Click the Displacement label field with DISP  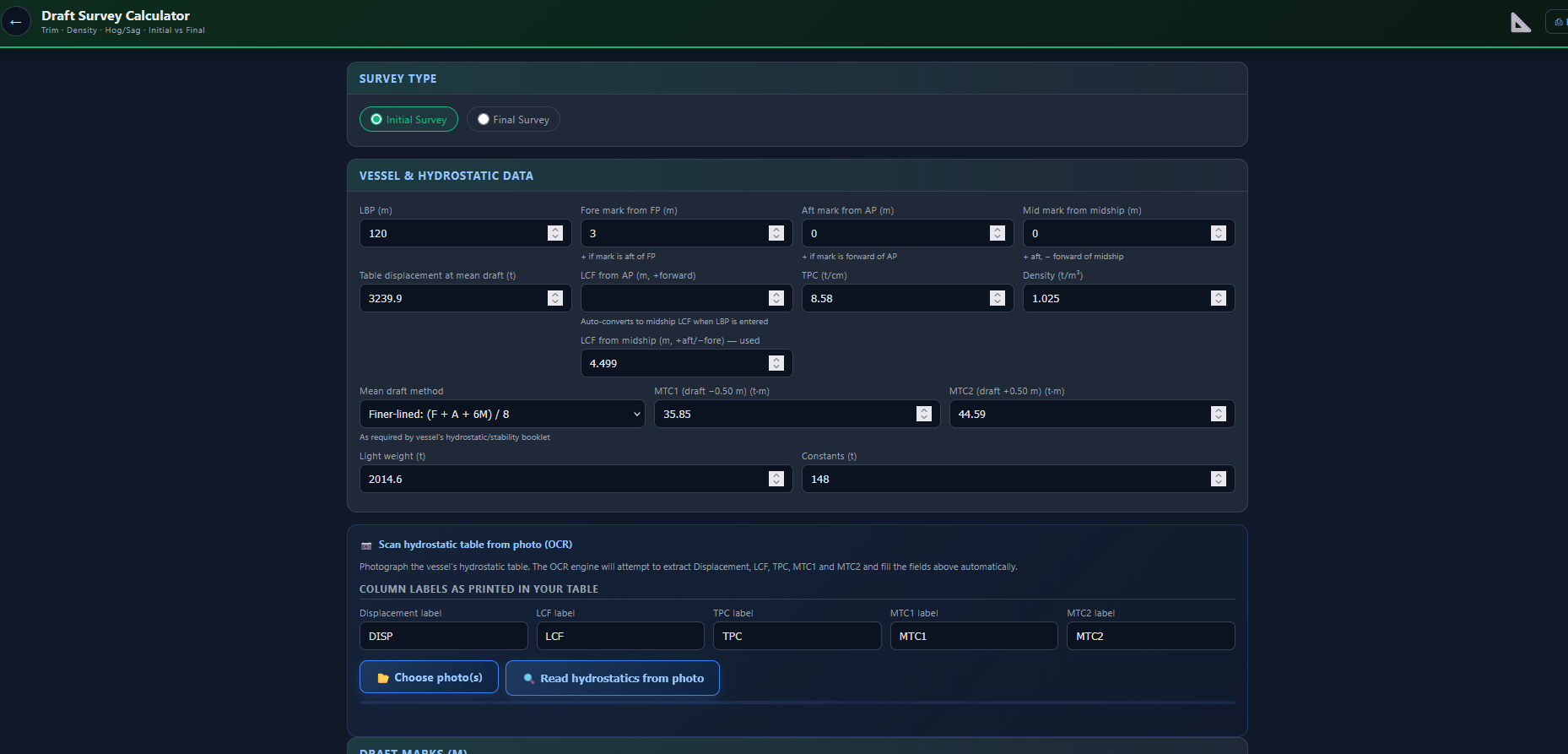(x=443, y=636)
